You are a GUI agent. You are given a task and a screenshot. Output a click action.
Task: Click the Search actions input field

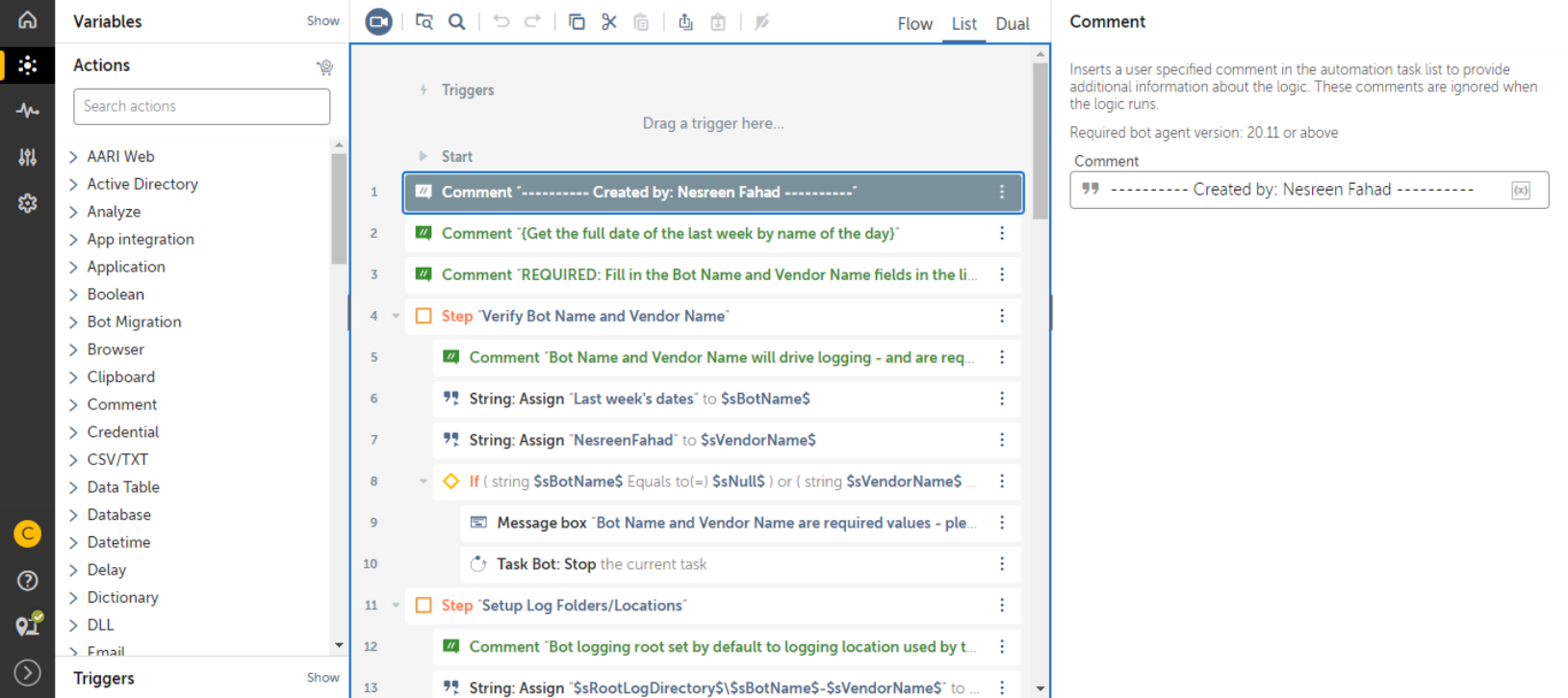point(201,107)
